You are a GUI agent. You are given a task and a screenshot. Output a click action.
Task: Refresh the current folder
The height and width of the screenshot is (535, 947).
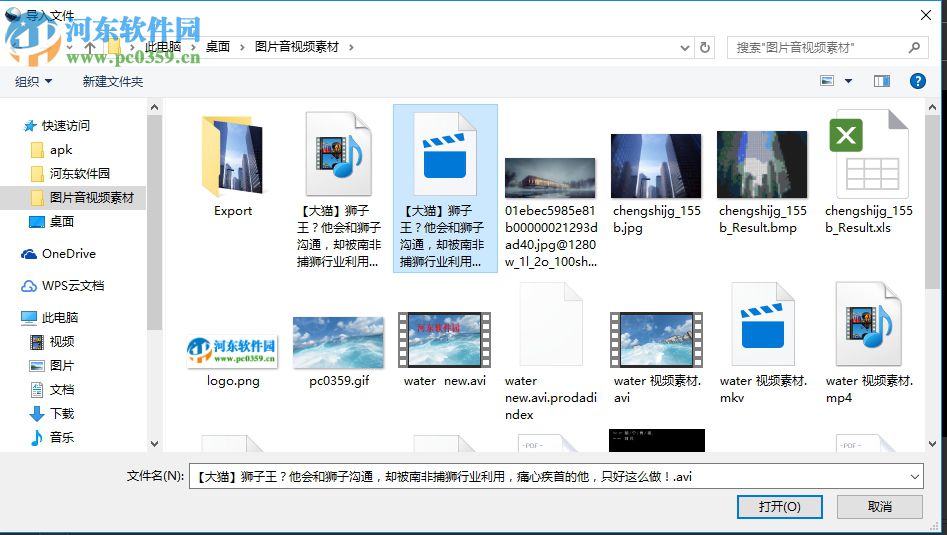click(704, 47)
